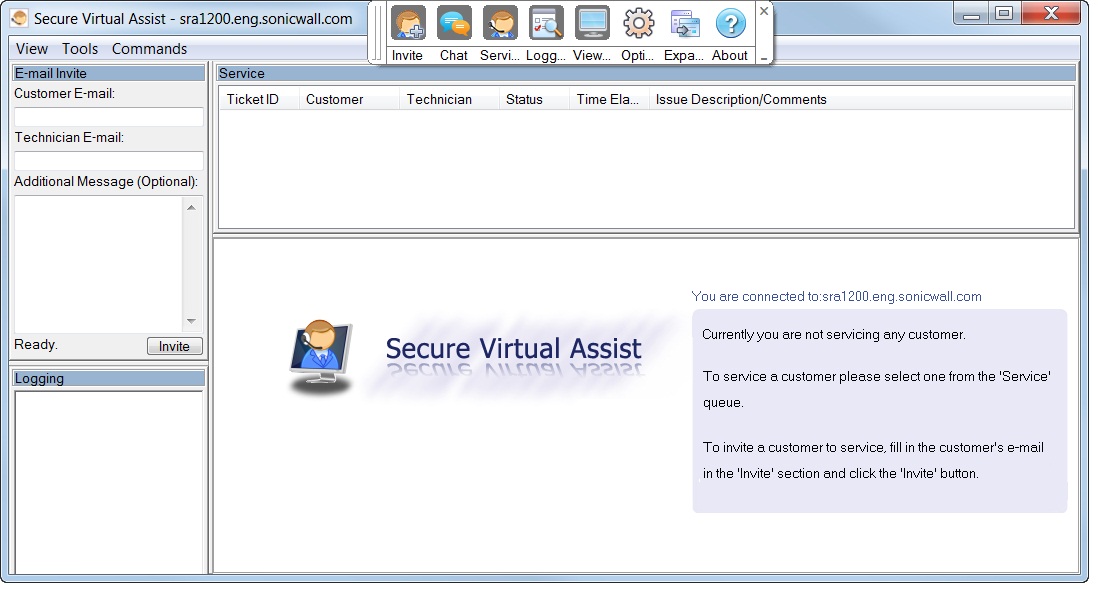
Task: Click the toolbar drag handle grip
Action: (379, 32)
